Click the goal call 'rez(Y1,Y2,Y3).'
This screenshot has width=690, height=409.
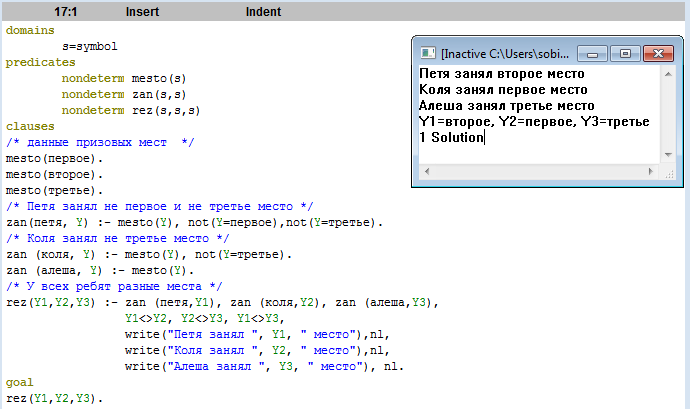[54, 399]
